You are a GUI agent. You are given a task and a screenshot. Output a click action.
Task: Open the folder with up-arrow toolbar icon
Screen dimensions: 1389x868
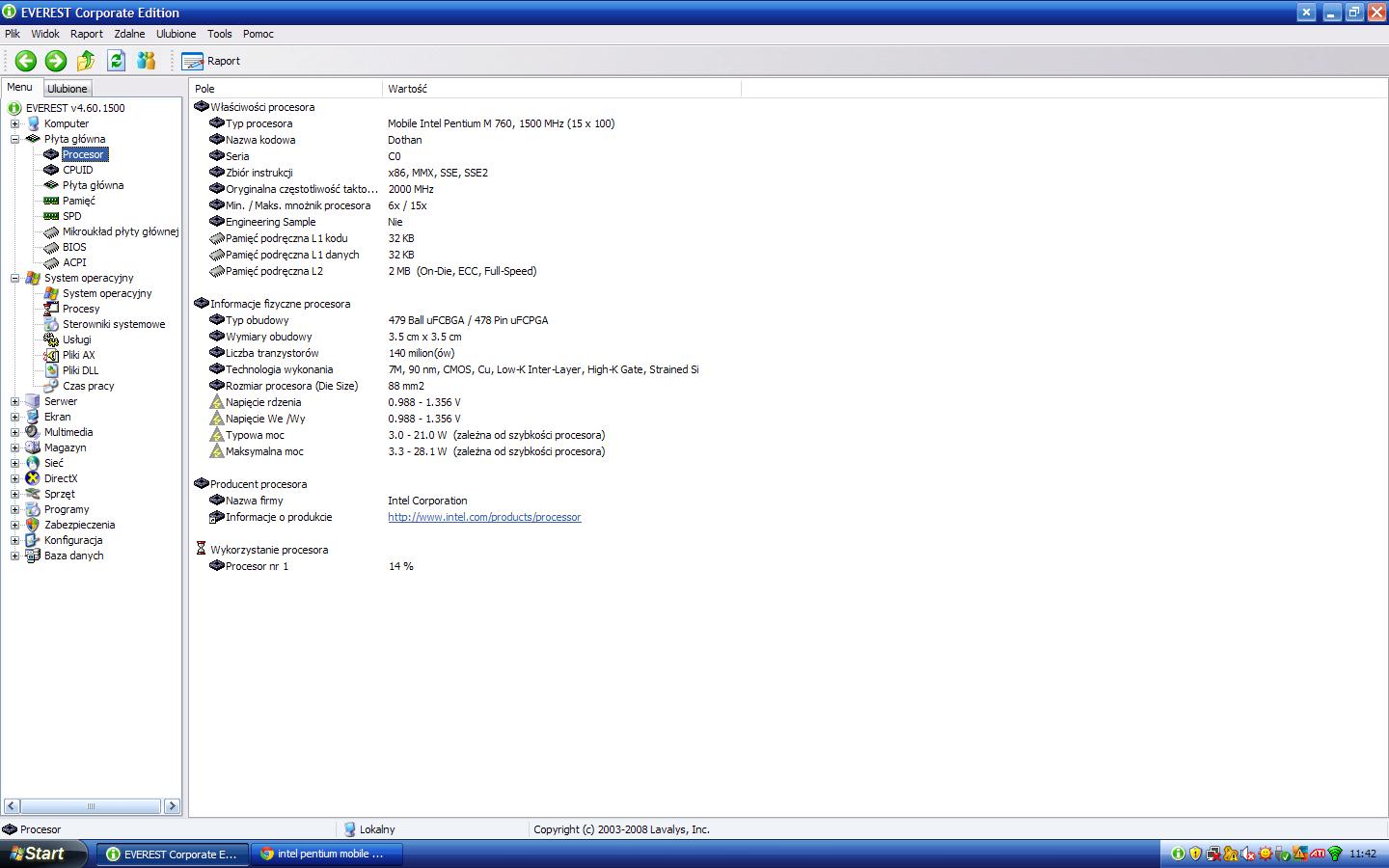[x=85, y=61]
